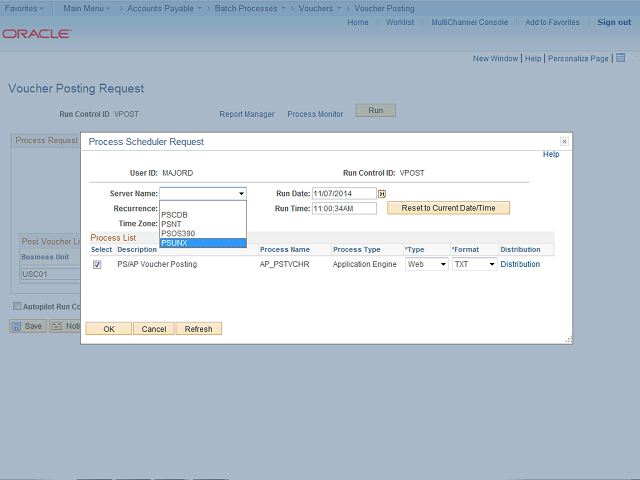Click the PS/AP Voucher Posting description
This screenshot has height=480, width=640.
click(157, 264)
